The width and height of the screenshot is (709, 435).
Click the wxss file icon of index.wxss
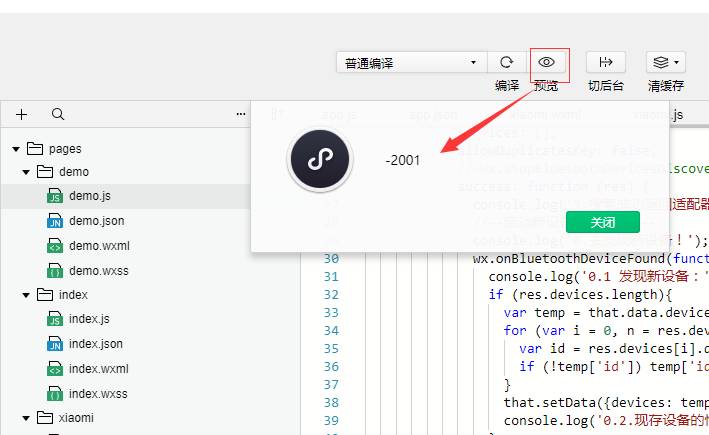[55, 393]
